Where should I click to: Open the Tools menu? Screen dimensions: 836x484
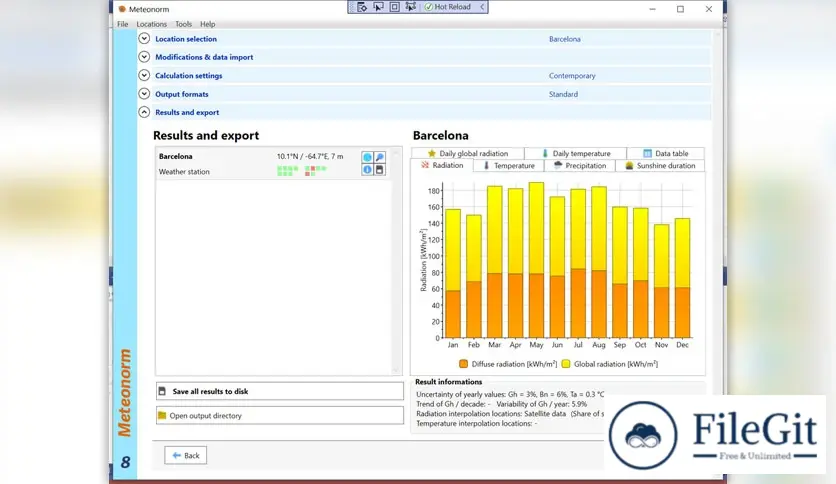[x=183, y=24]
